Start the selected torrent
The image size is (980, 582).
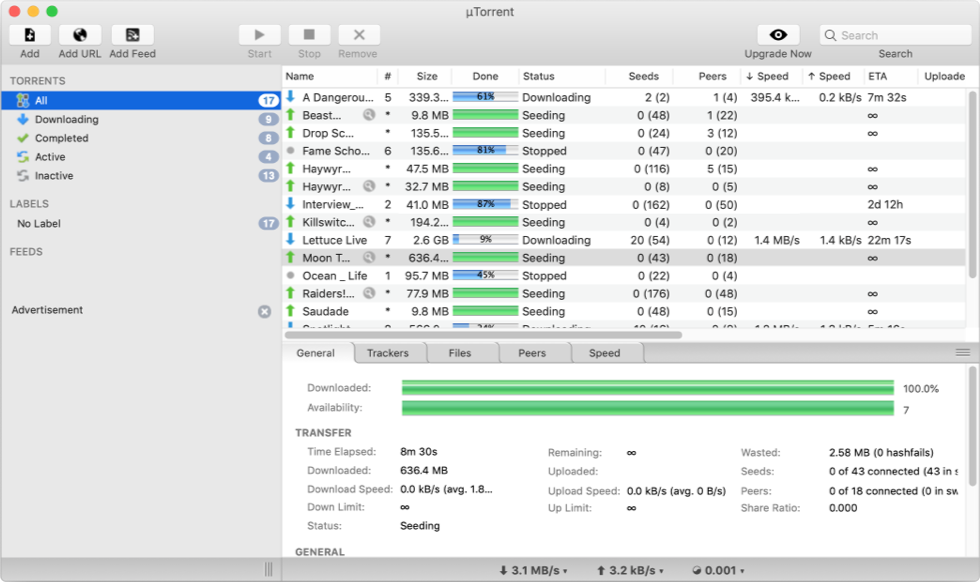(x=259, y=33)
